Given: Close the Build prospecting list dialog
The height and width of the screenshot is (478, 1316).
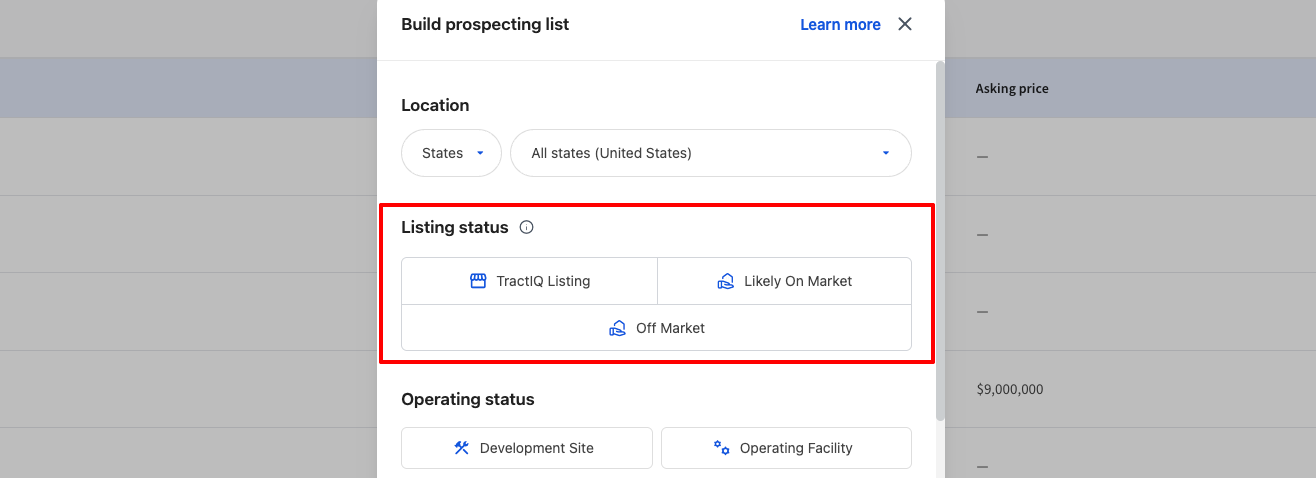Looking at the screenshot, I should [905, 24].
